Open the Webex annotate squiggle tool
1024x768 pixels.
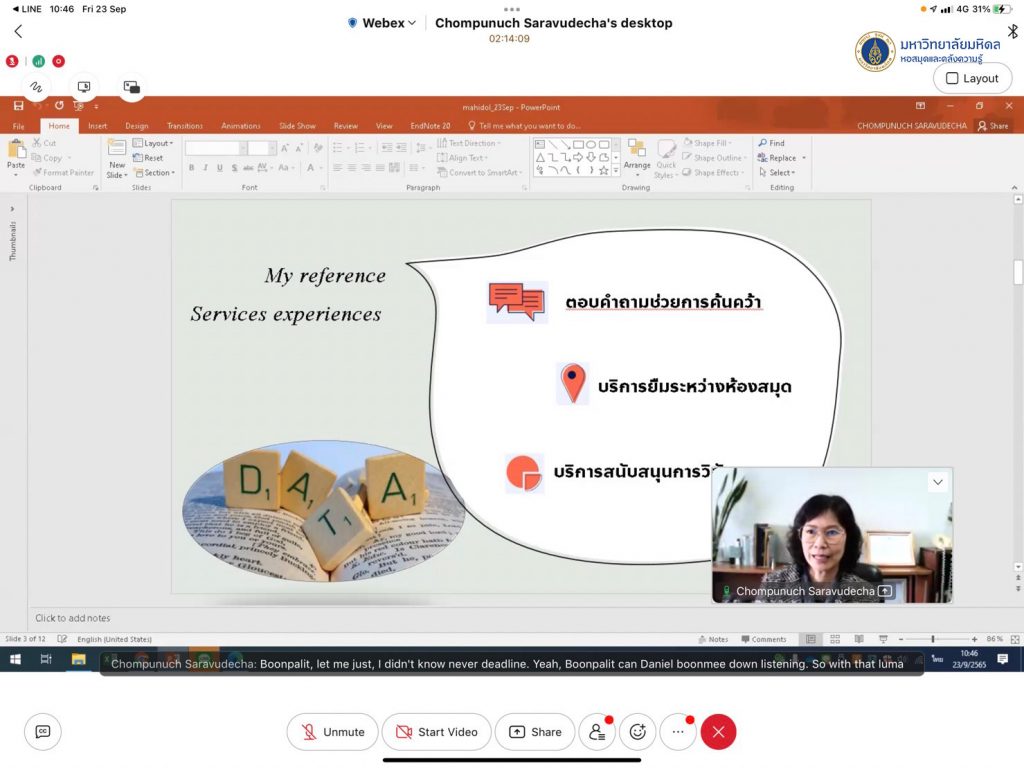[37, 87]
